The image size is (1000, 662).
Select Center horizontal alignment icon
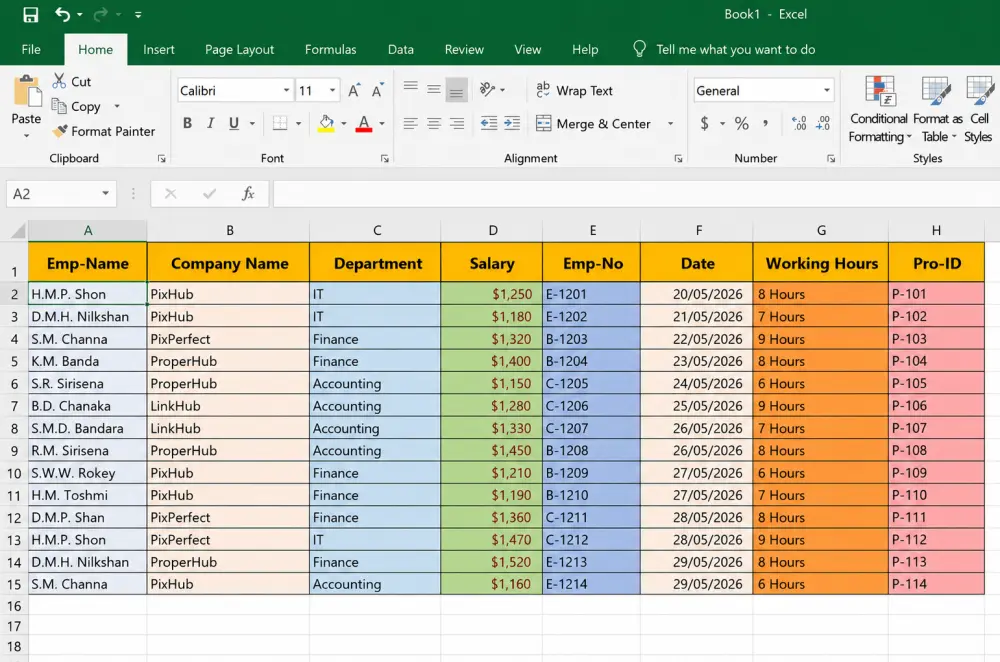(434, 123)
